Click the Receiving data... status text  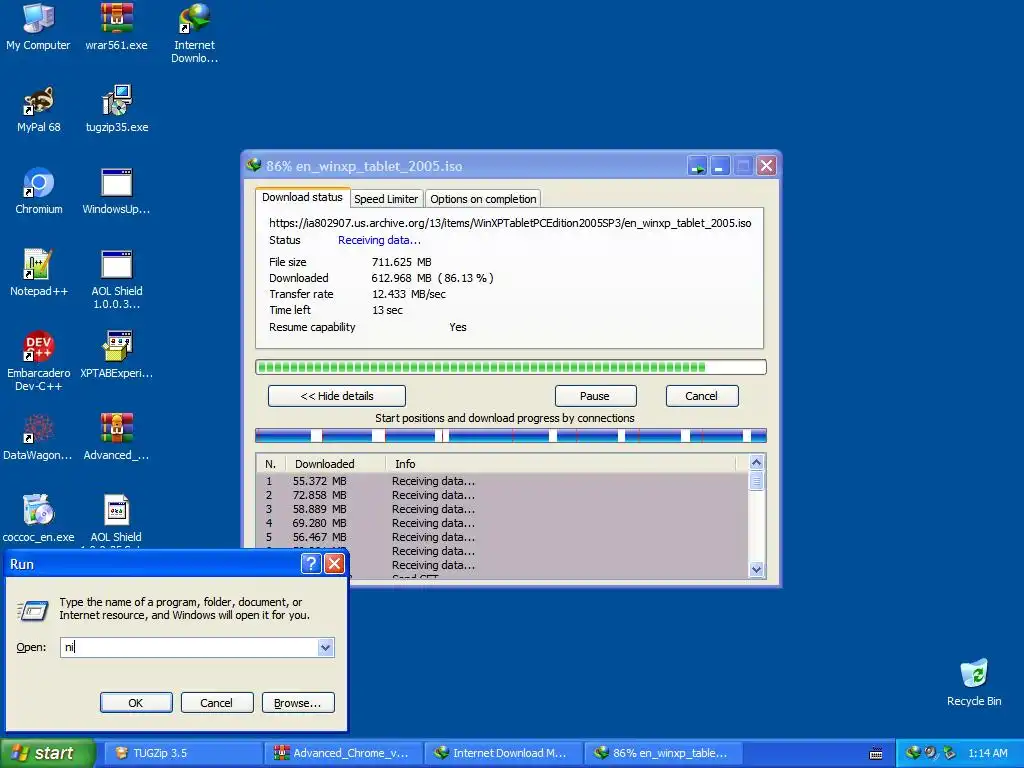tap(379, 240)
